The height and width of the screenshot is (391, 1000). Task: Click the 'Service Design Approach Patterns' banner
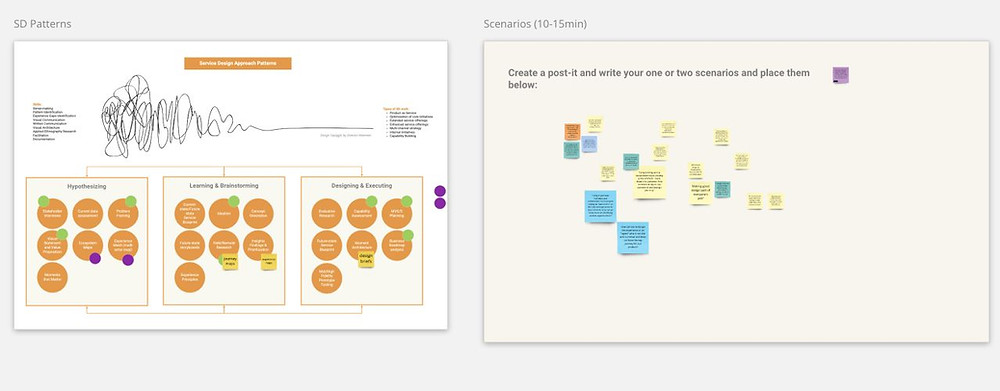click(238, 63)
